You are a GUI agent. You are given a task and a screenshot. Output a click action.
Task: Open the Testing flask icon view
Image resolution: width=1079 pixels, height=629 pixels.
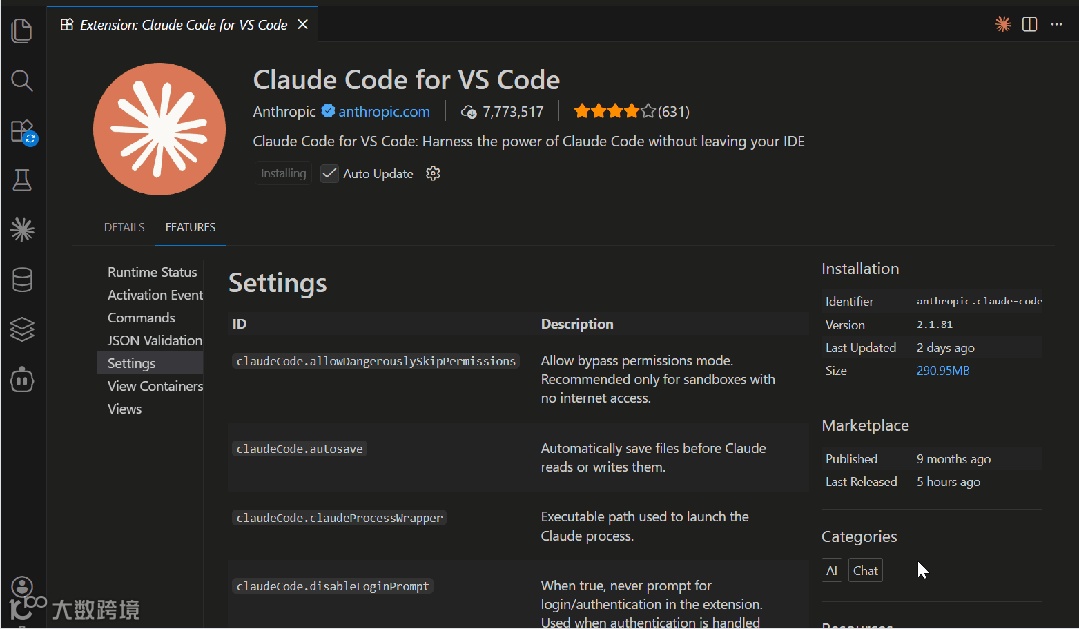pos(22,180)
